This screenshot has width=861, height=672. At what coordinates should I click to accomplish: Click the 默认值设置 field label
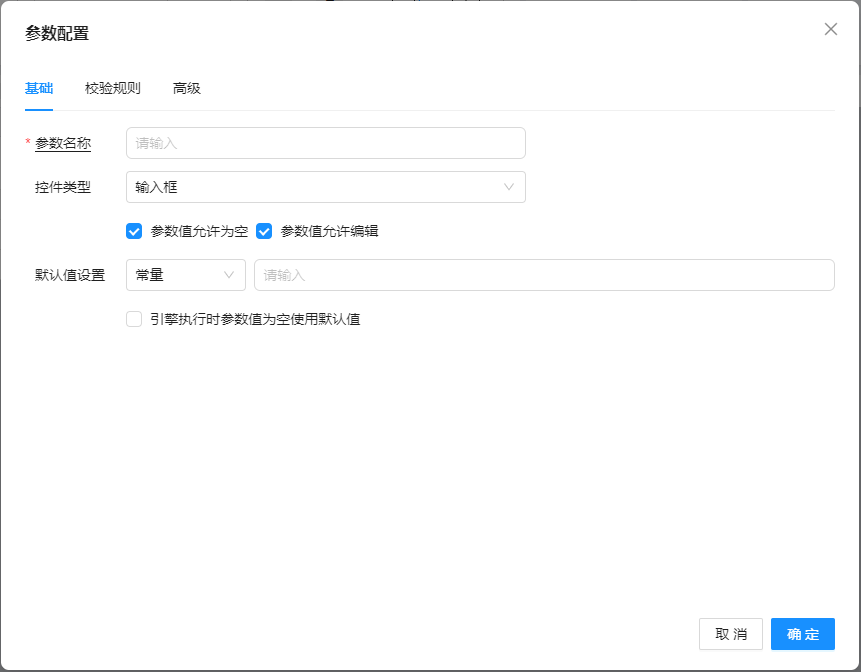point(70,275)
